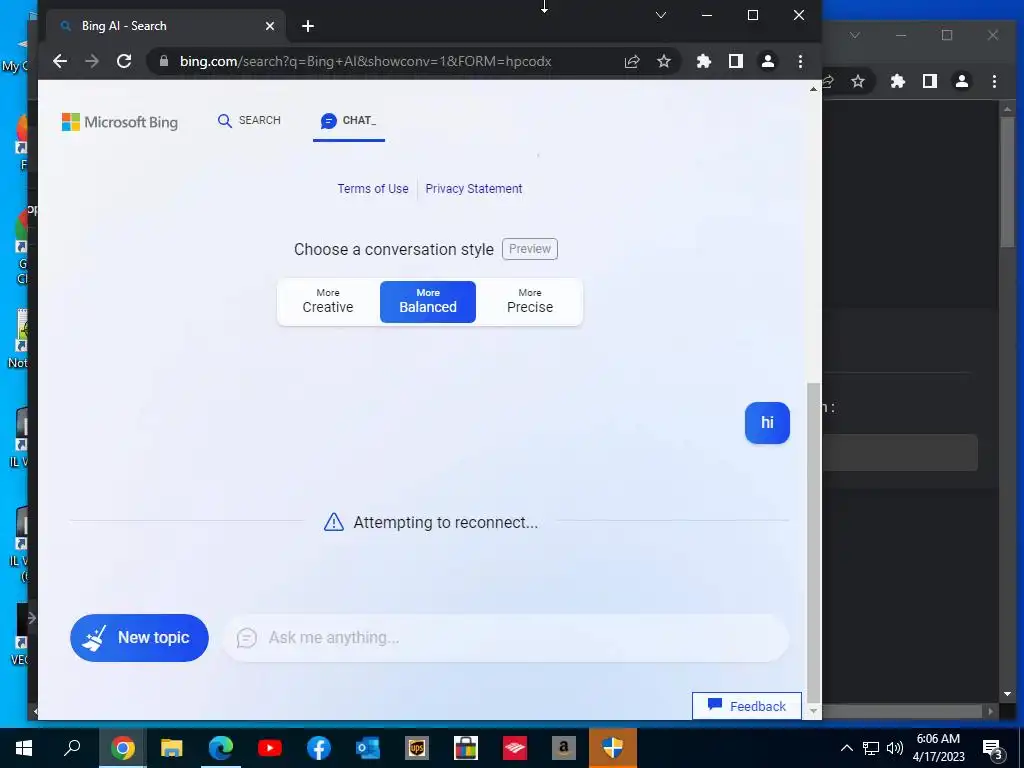Open Chrome profile avatar
The height and width of the screenshot is (768, 1024).
pos(768,61)
